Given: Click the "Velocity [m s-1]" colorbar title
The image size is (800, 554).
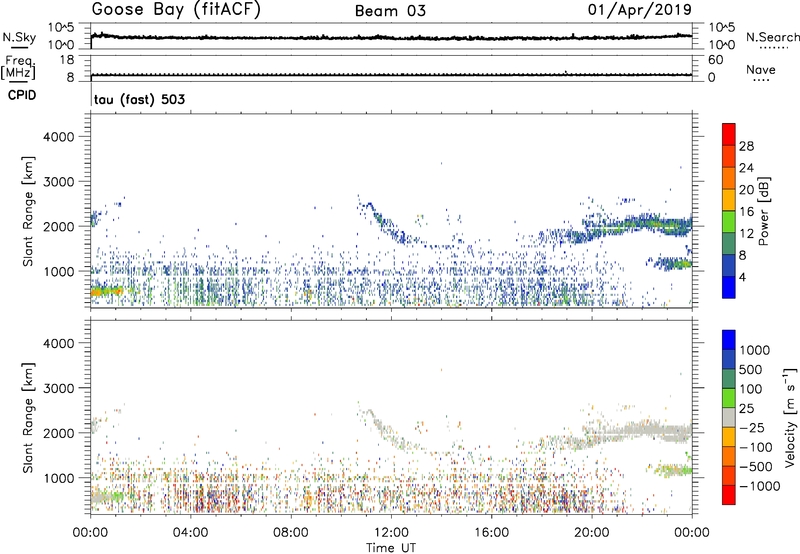Looking at the screenshot, I should (x=790, y=417).
